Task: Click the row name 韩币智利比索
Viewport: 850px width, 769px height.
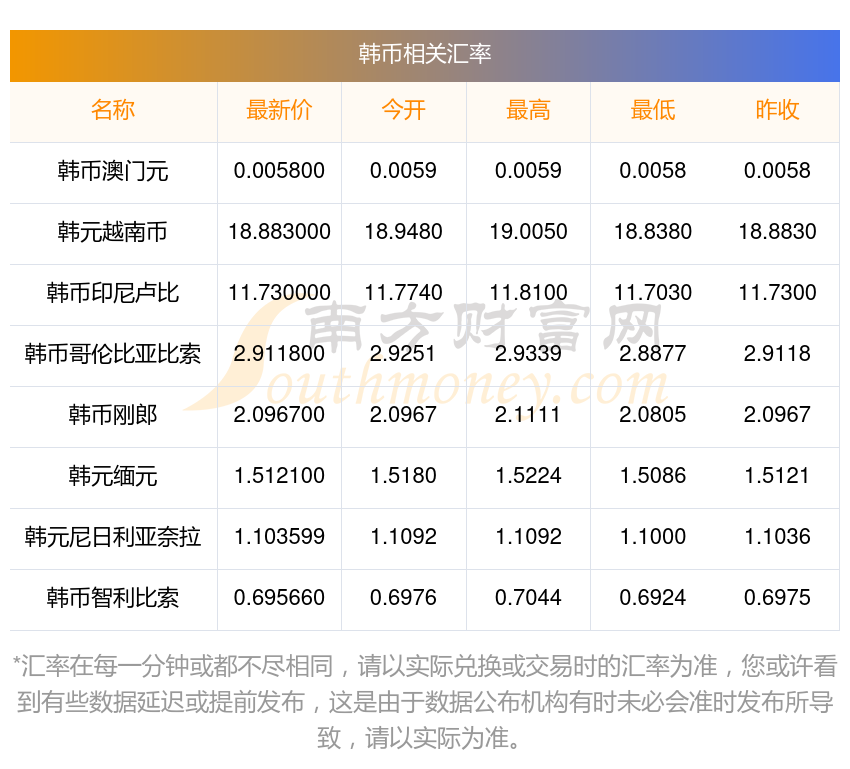Action: tap(113, 598)
